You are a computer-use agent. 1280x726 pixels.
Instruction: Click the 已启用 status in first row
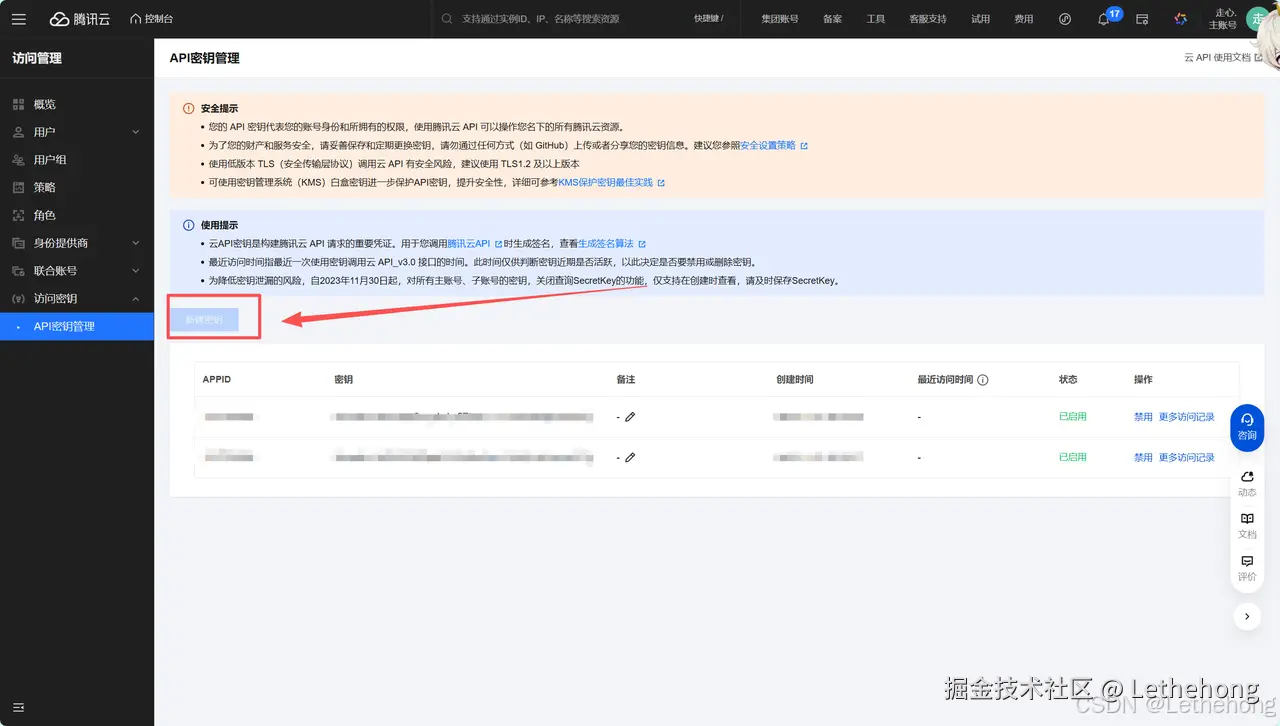pyautogui.click(x=1073, y=417)
